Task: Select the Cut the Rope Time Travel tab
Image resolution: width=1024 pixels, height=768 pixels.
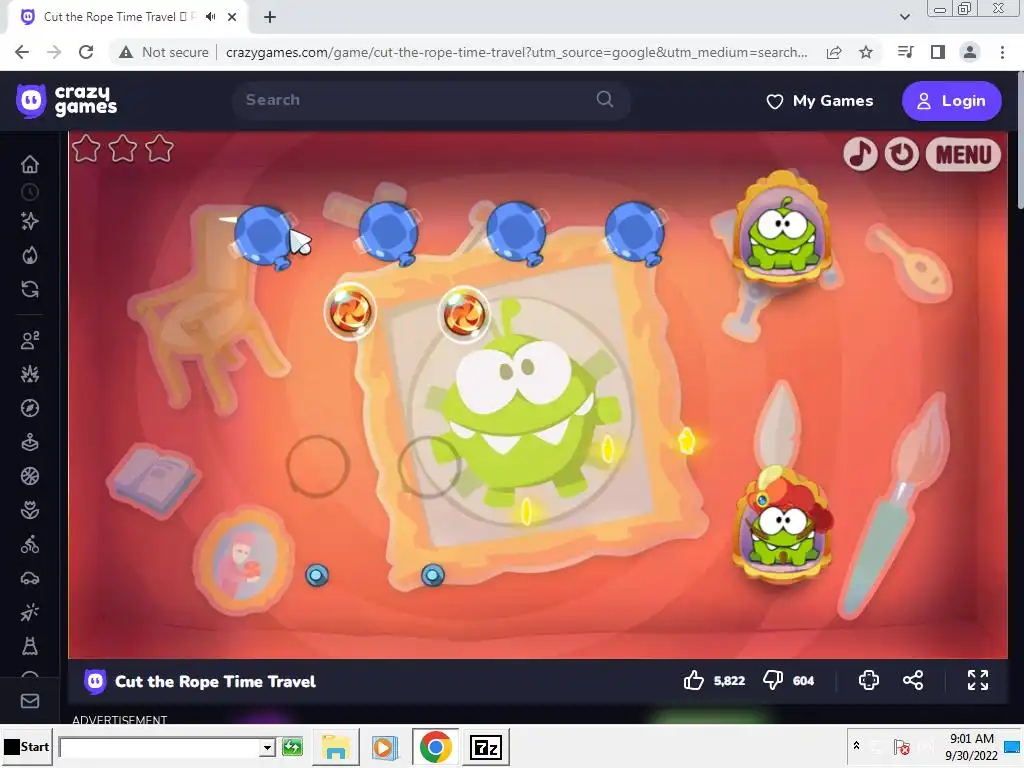Action: 127,17
